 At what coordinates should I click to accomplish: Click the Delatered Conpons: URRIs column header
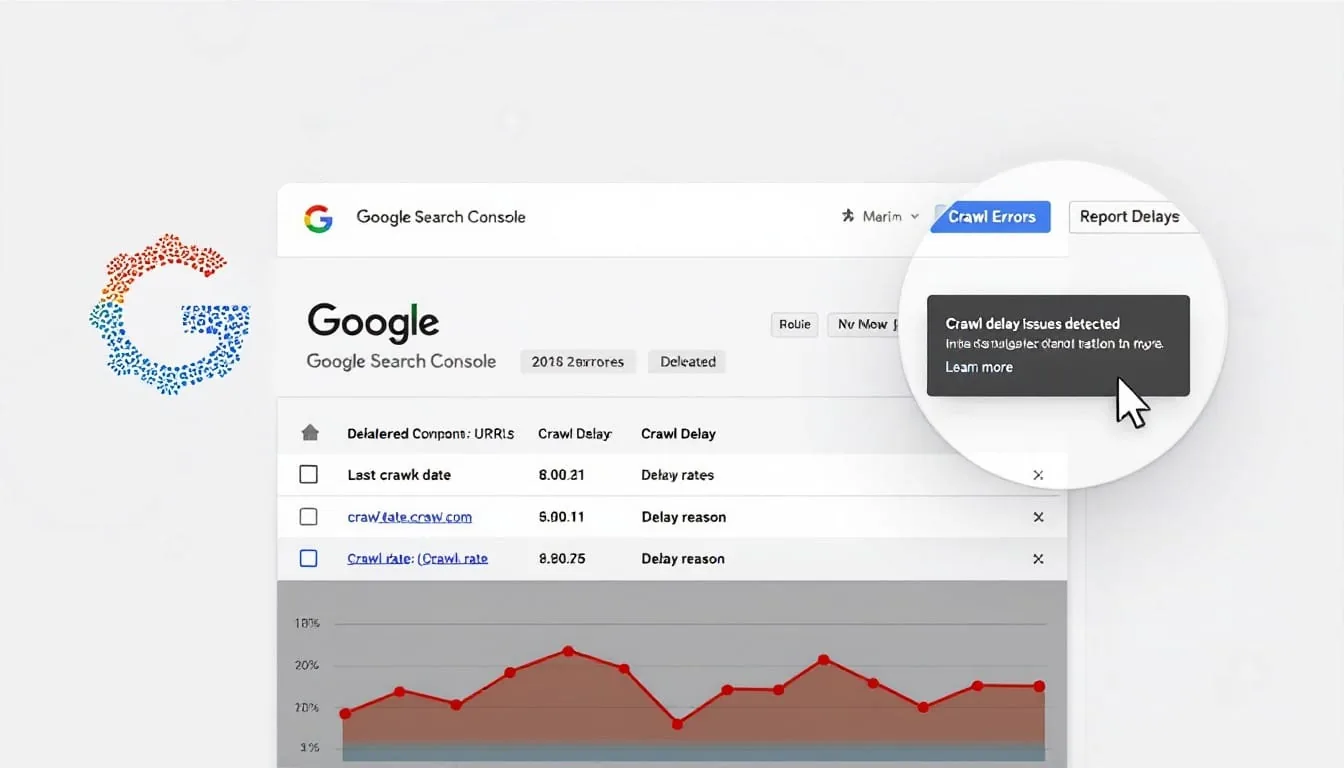pos(430,434)
